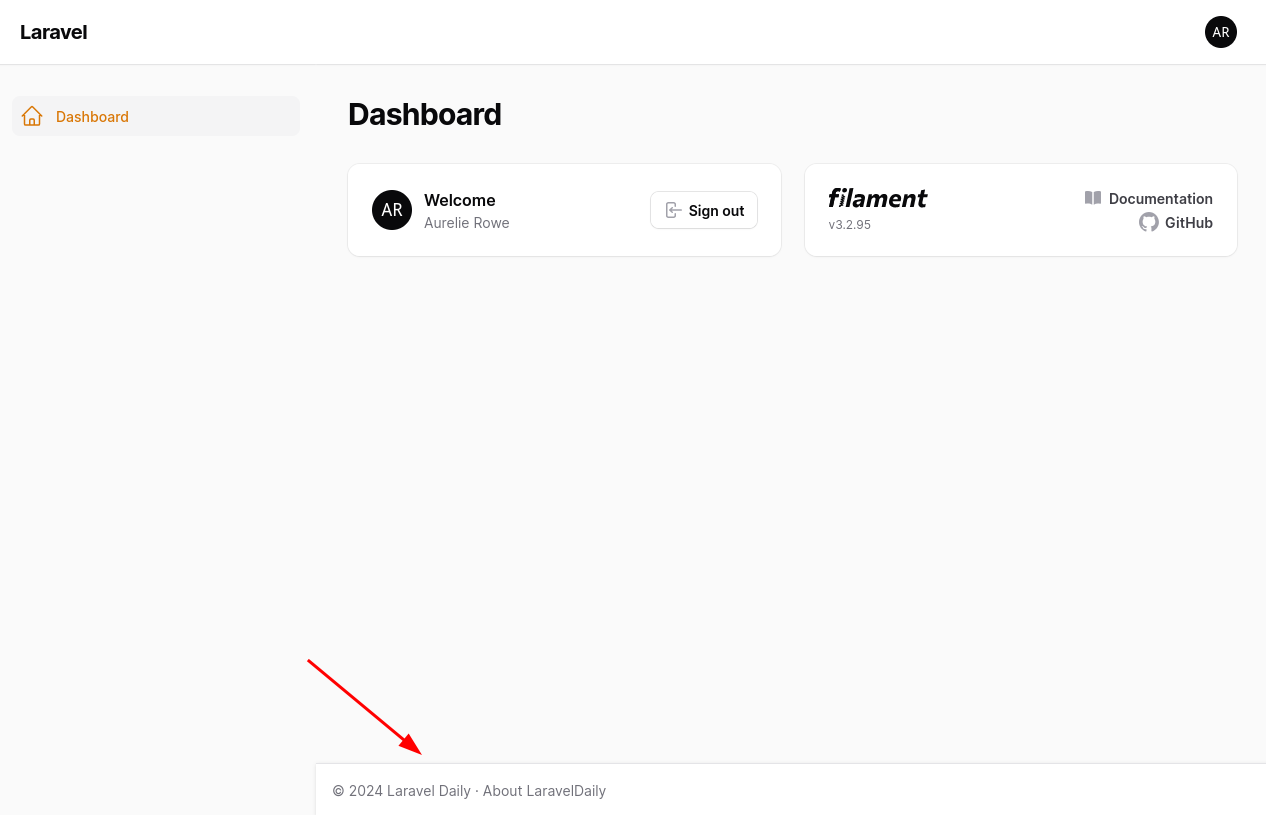
Task: Click the GitHub octocat icon
Action: [x=1149, y=222]
